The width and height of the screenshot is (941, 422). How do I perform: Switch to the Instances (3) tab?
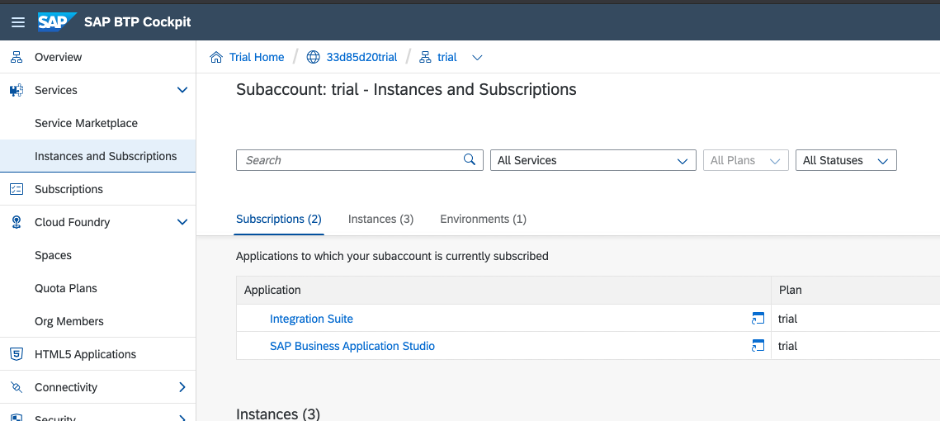click(380, 219)
